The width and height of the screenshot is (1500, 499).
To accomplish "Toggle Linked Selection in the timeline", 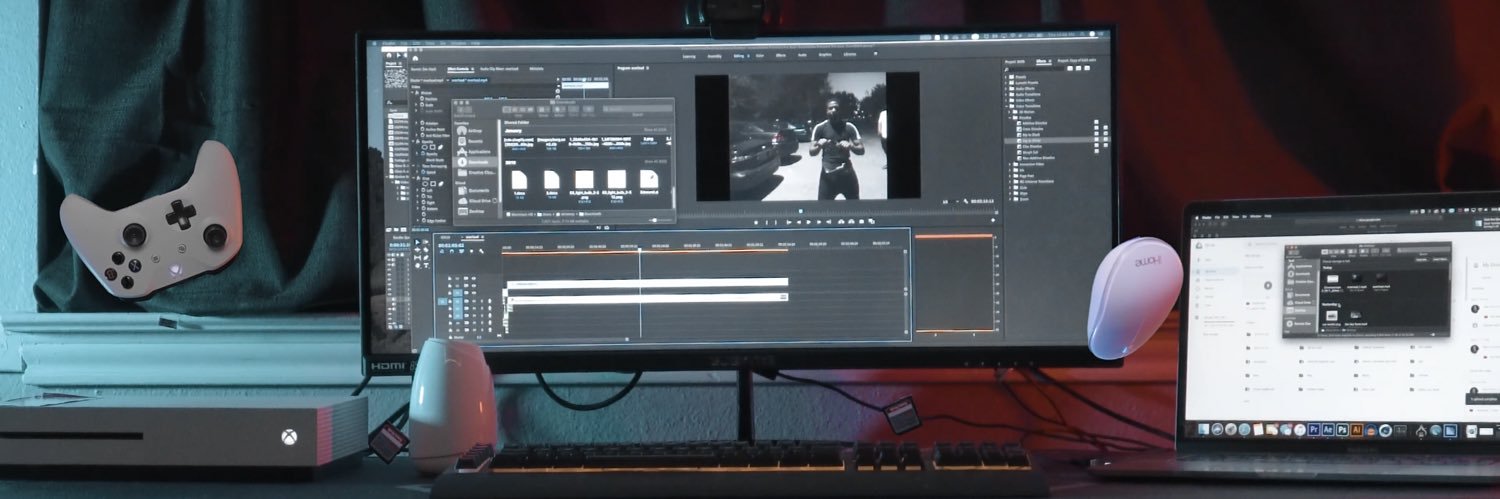I will click(x=461, y=251).
